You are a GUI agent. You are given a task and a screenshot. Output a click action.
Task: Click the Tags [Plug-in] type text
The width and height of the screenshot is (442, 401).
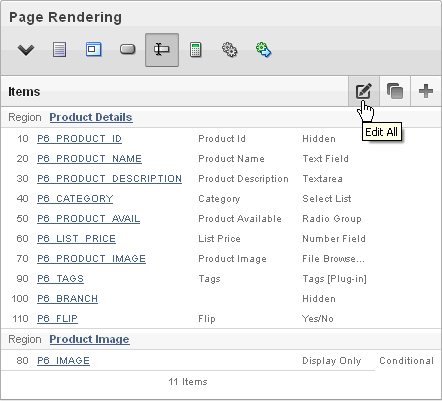tap(334, 279)
